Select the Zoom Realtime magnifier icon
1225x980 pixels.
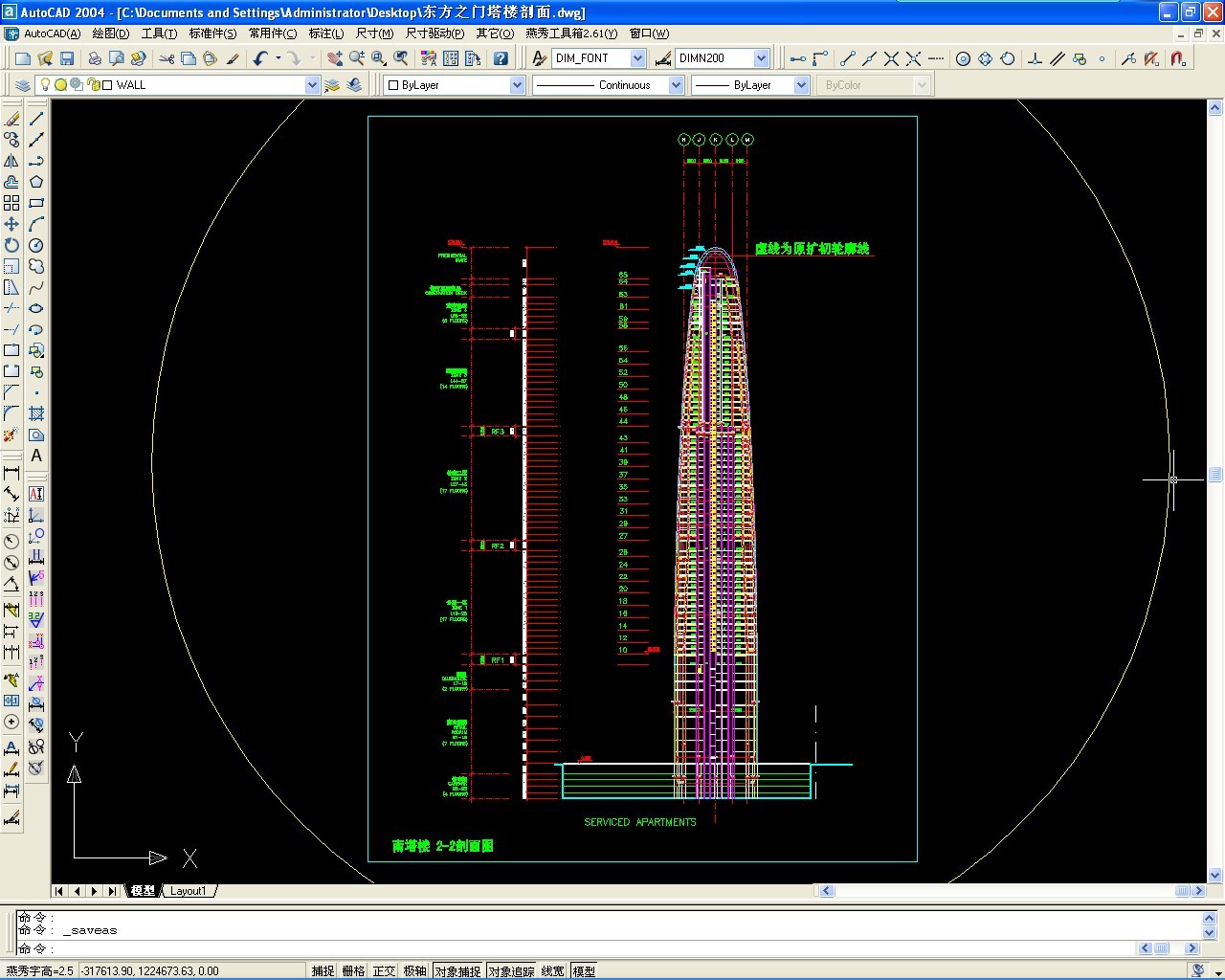[357, 58]
